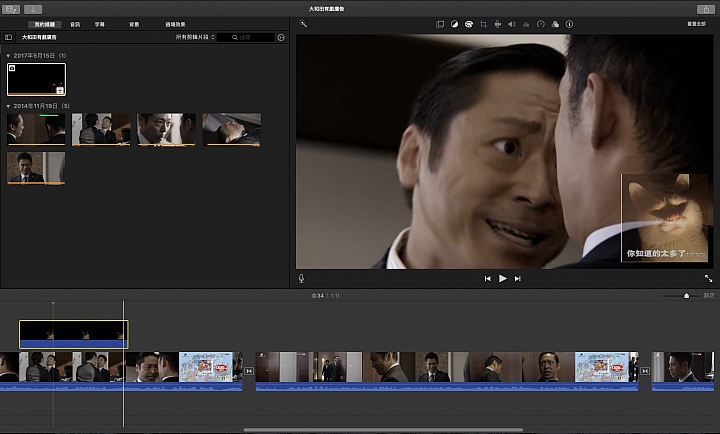Image resolution: width=720 pixels, height=434 pixels.
Task: Switch to the 過場效果 tab
Action: (175, 24)
